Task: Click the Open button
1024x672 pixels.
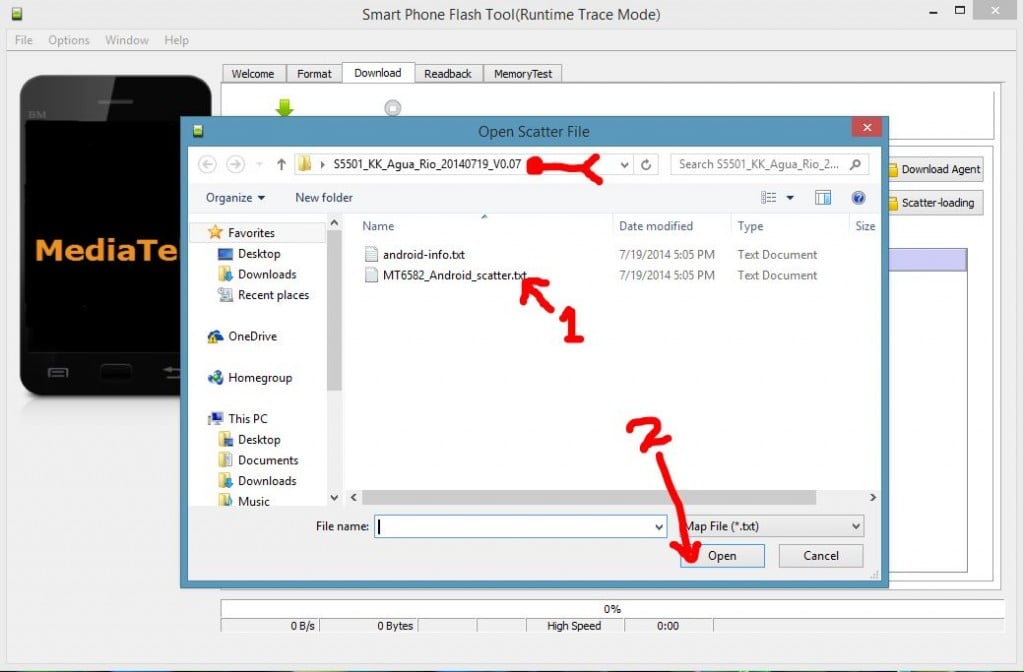Action: [x=722, y=556]
